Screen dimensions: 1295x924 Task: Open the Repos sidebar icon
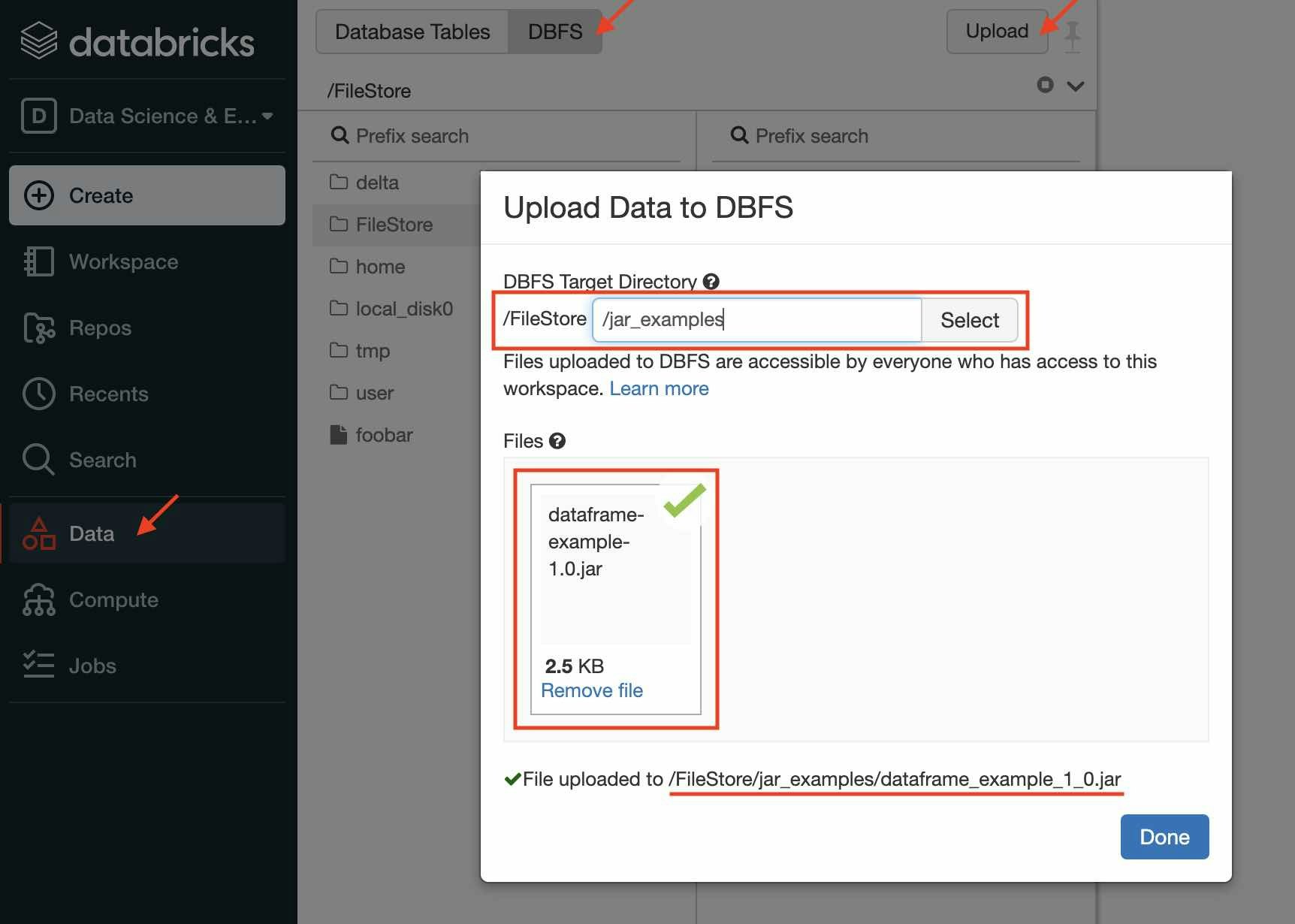pyautogui.click(x=39, y=328)
